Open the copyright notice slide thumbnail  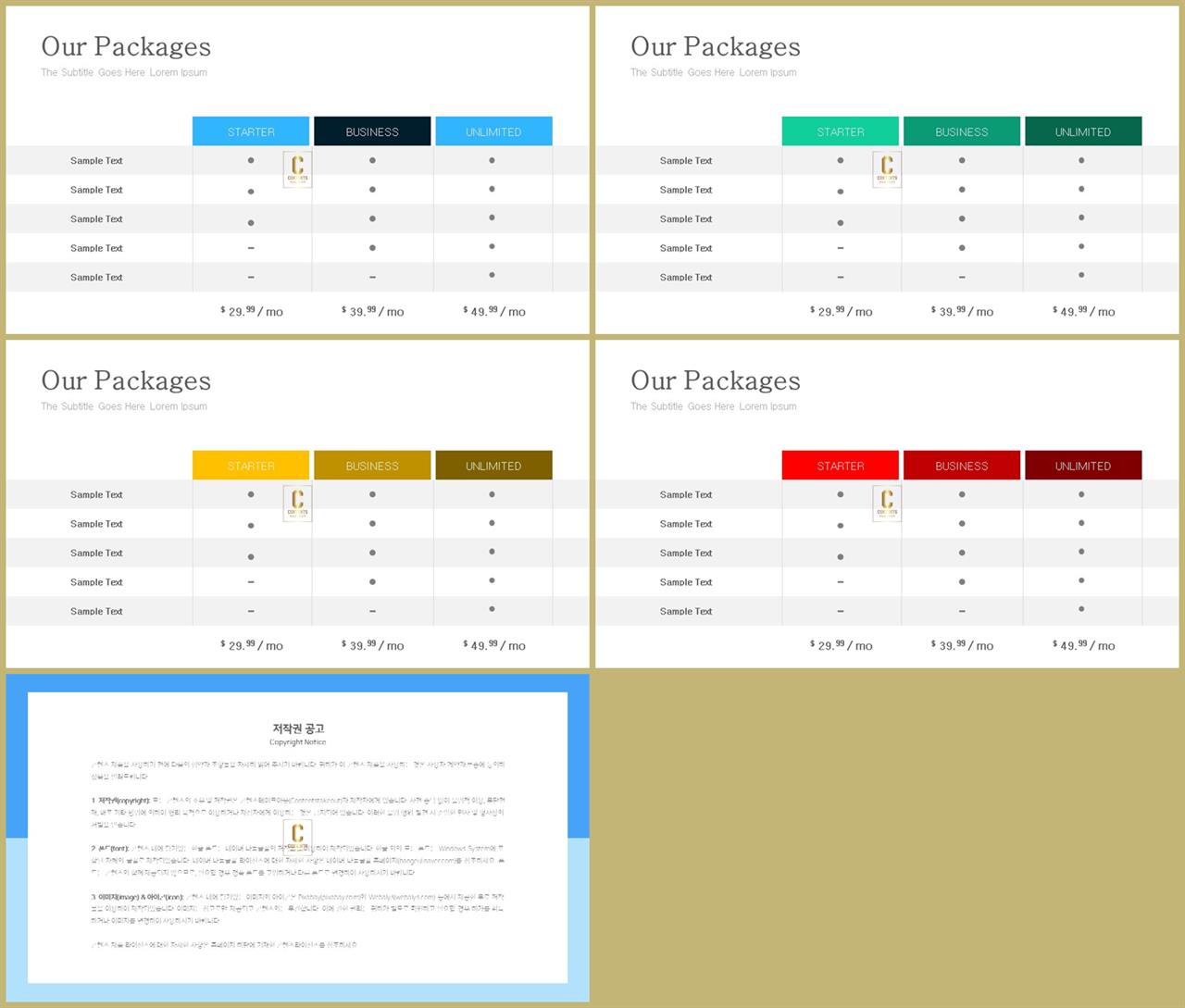tap(298, 838)
